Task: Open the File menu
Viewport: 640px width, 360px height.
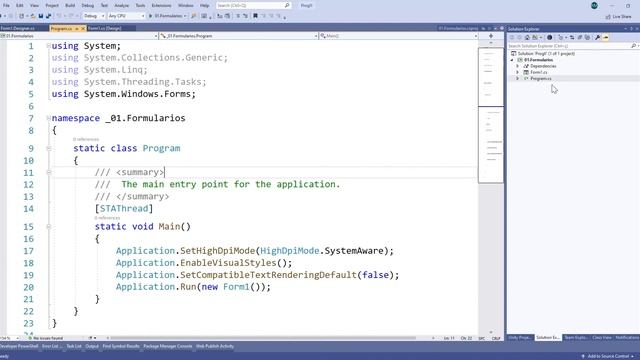Action: click(x=6, y=5)
